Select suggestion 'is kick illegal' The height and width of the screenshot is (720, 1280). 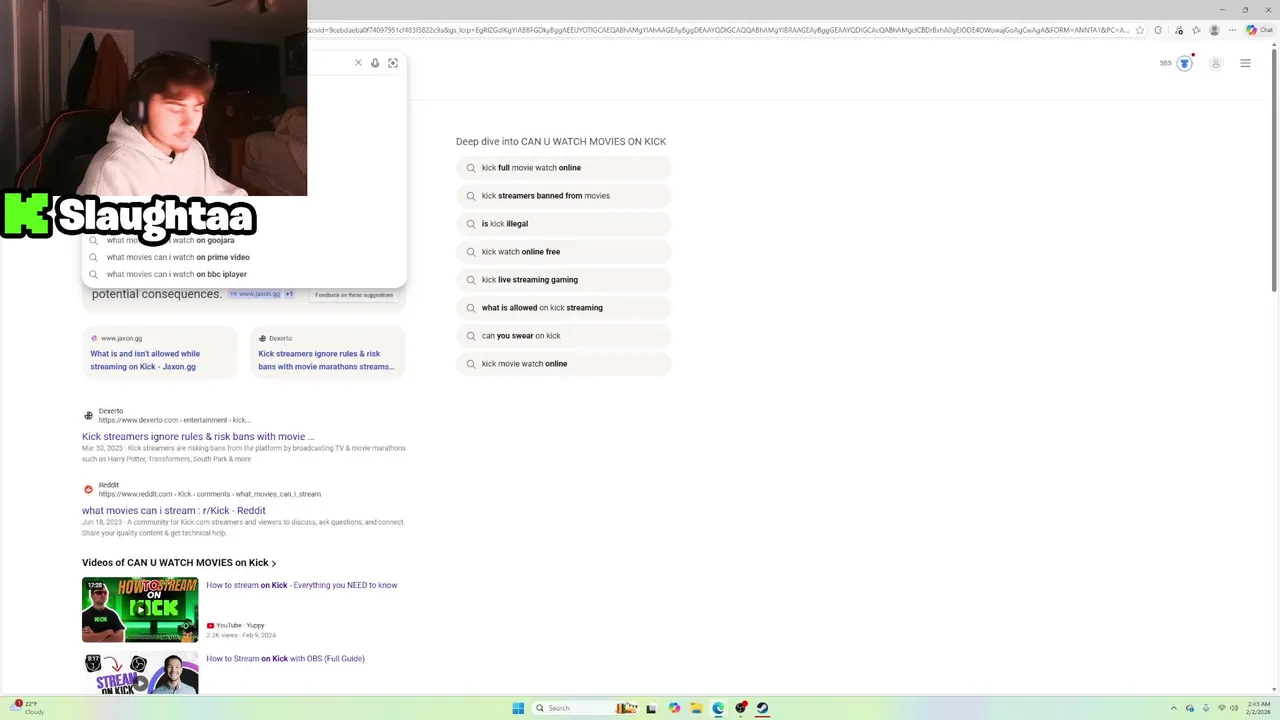(564, 224)
